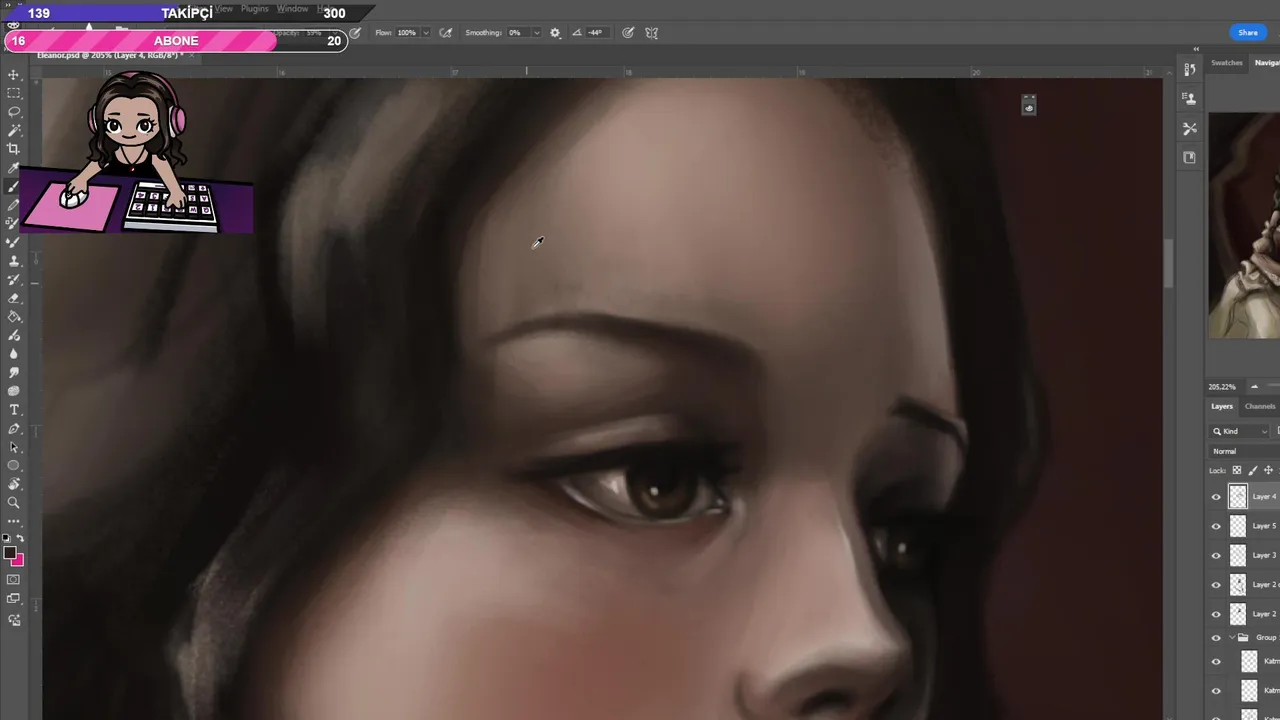Switch to the Swatches tab
This screenshot has height=720, width=1280.
click(1227, 63)
